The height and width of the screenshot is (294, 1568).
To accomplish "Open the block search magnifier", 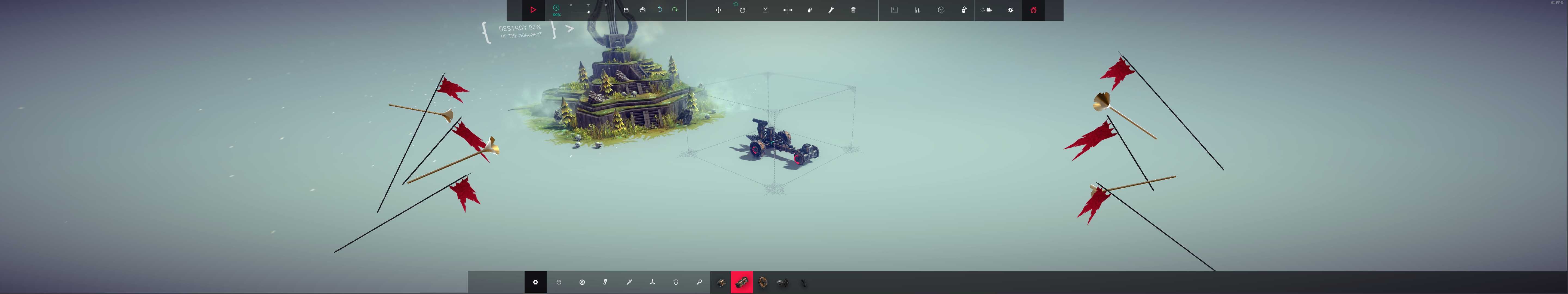I will (x=699, y=282).
